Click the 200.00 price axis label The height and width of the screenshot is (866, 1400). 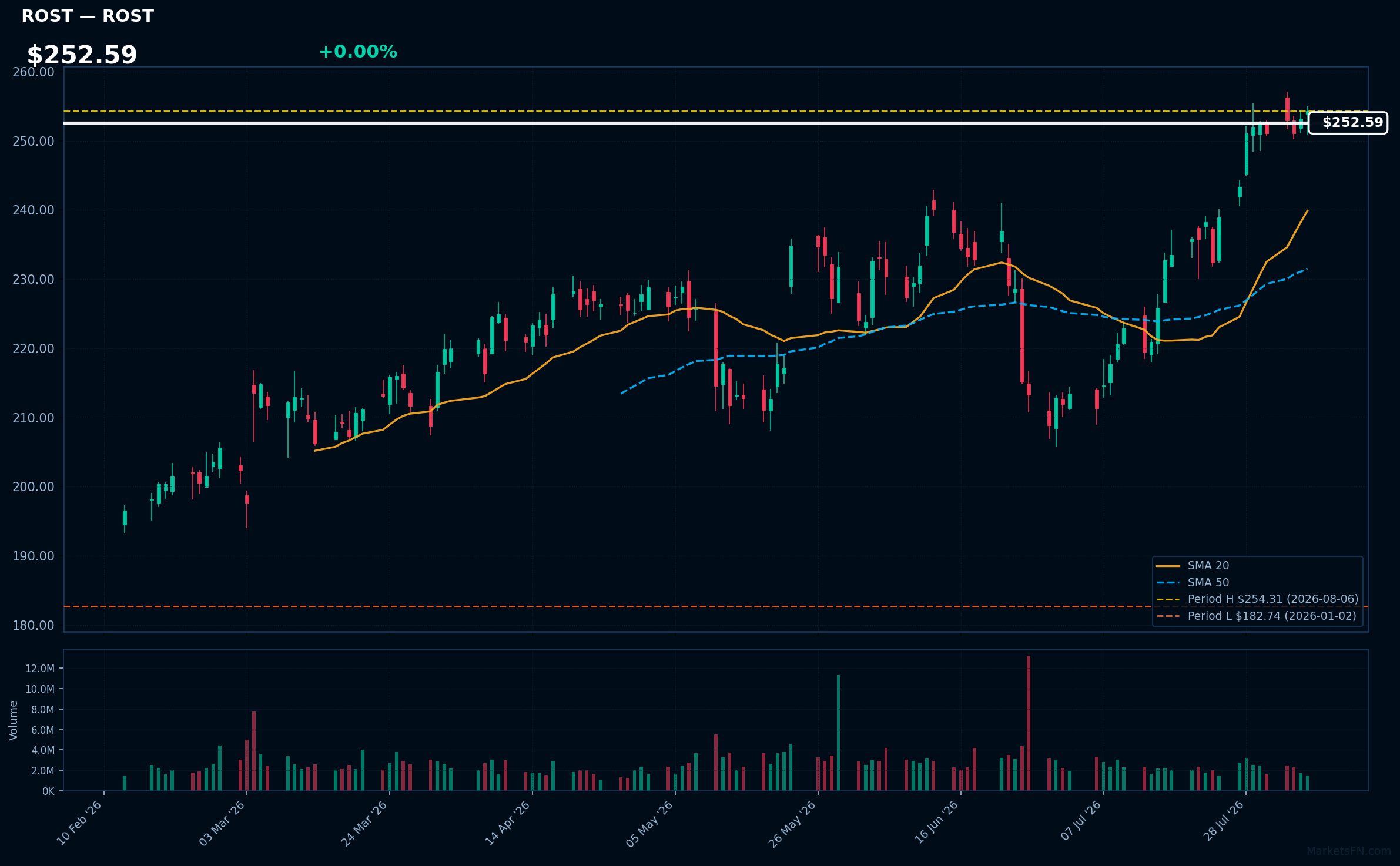(x=34, y=487)
